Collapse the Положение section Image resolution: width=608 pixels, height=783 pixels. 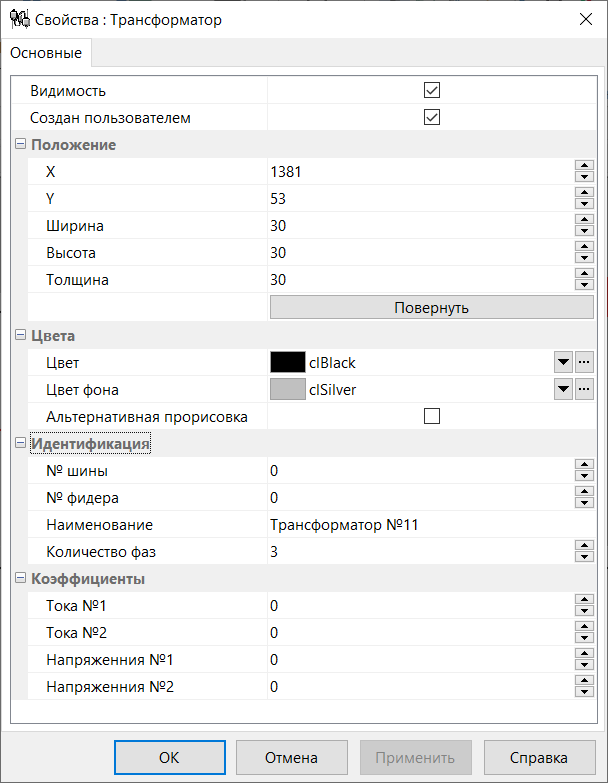[20, 144]
